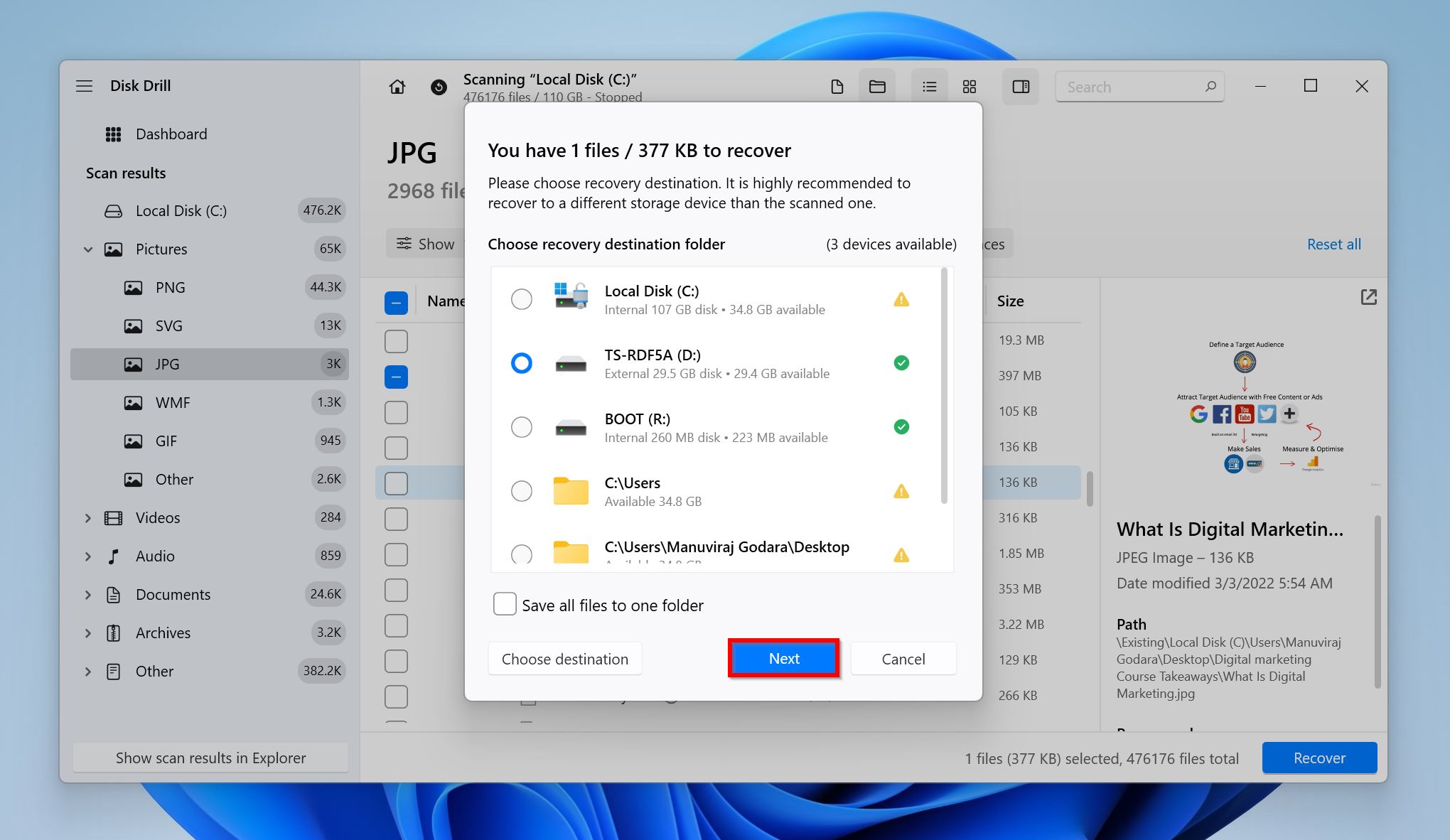This screenshot has width=1450, height=840.
Task: Click the grid view icon
Action: pyautogui.click(x=968, y=85)
